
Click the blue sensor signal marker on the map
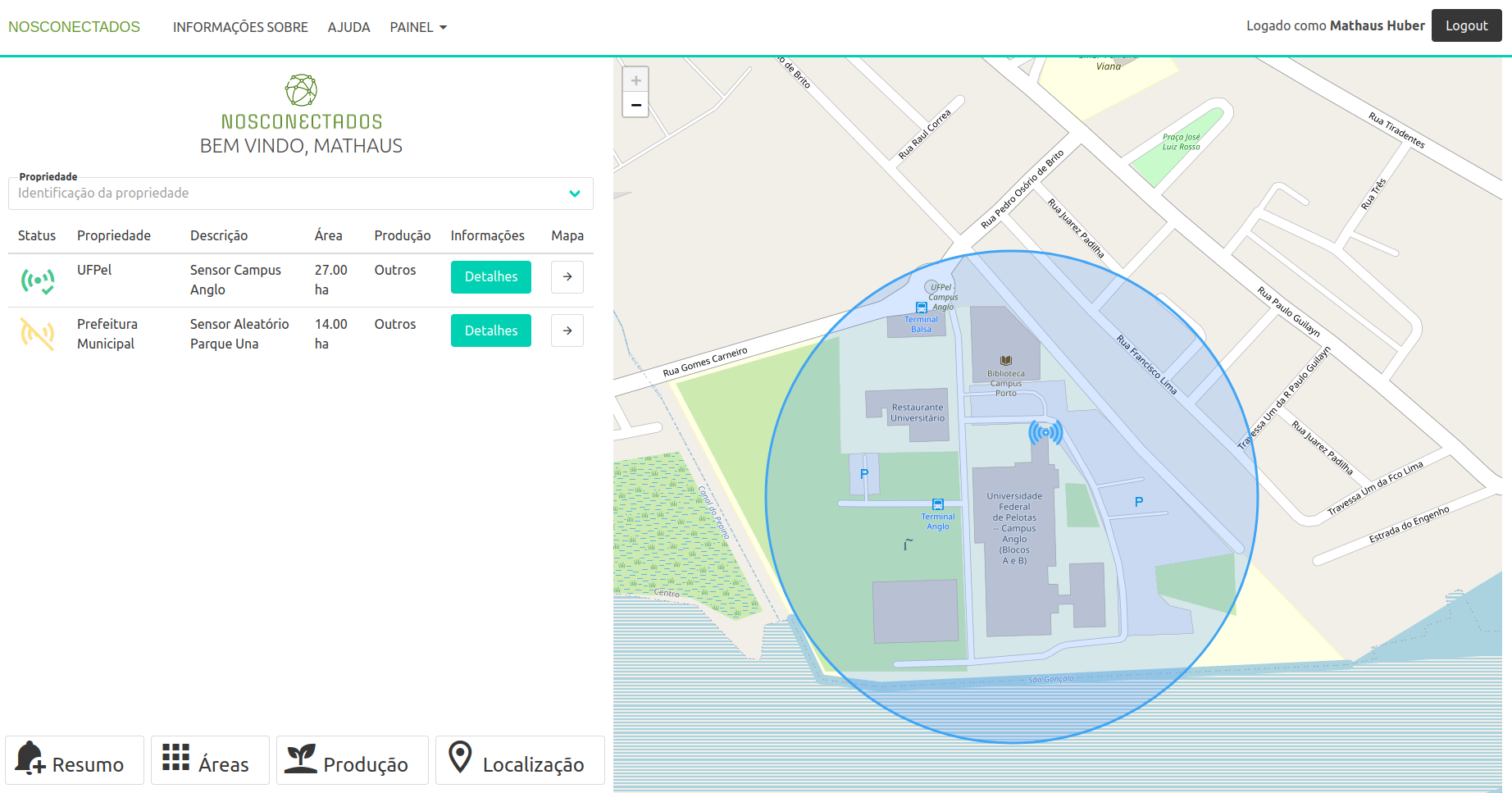[x=1045, y=430]
